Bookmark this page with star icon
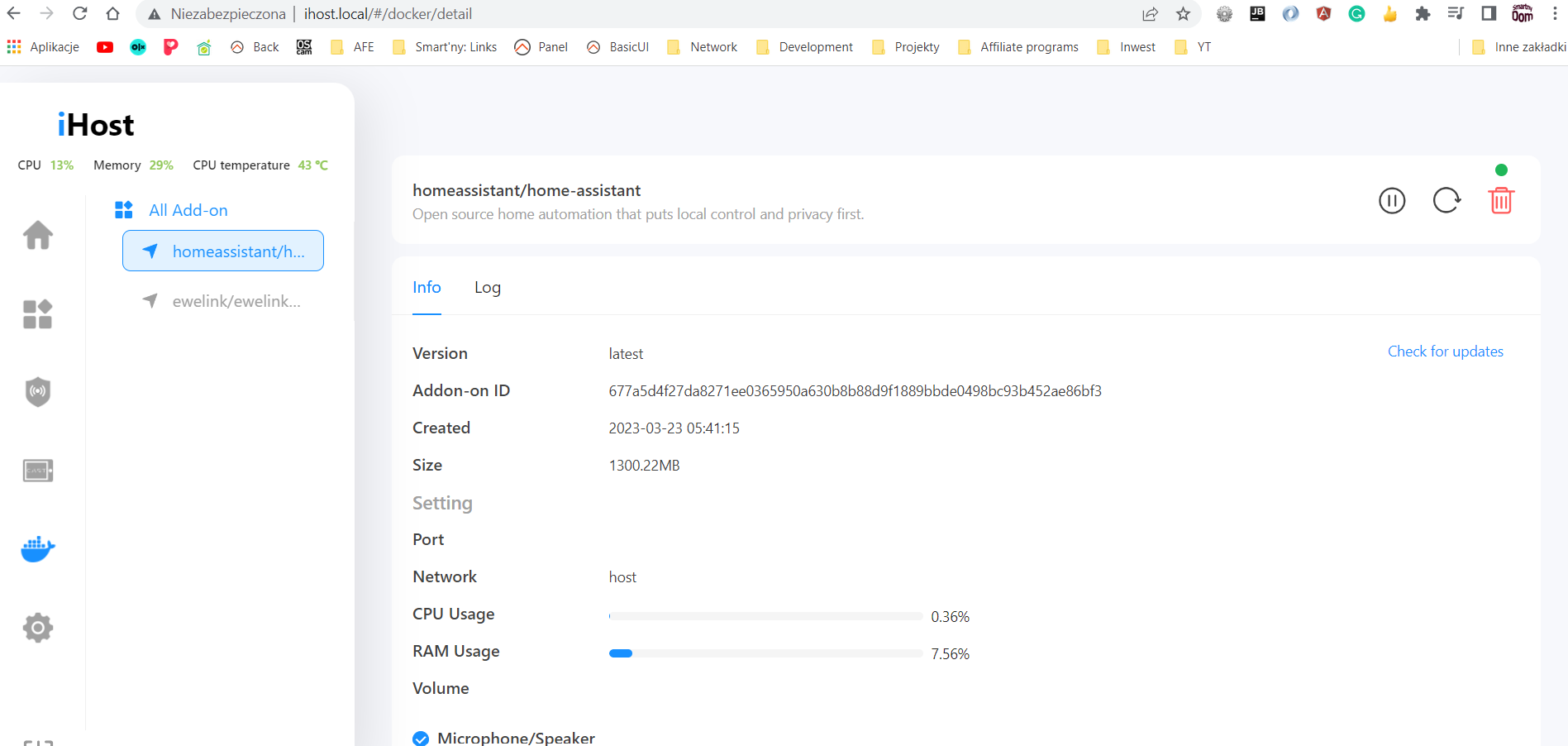Viewport: 1568px width, 746px height. point(1184,14)
